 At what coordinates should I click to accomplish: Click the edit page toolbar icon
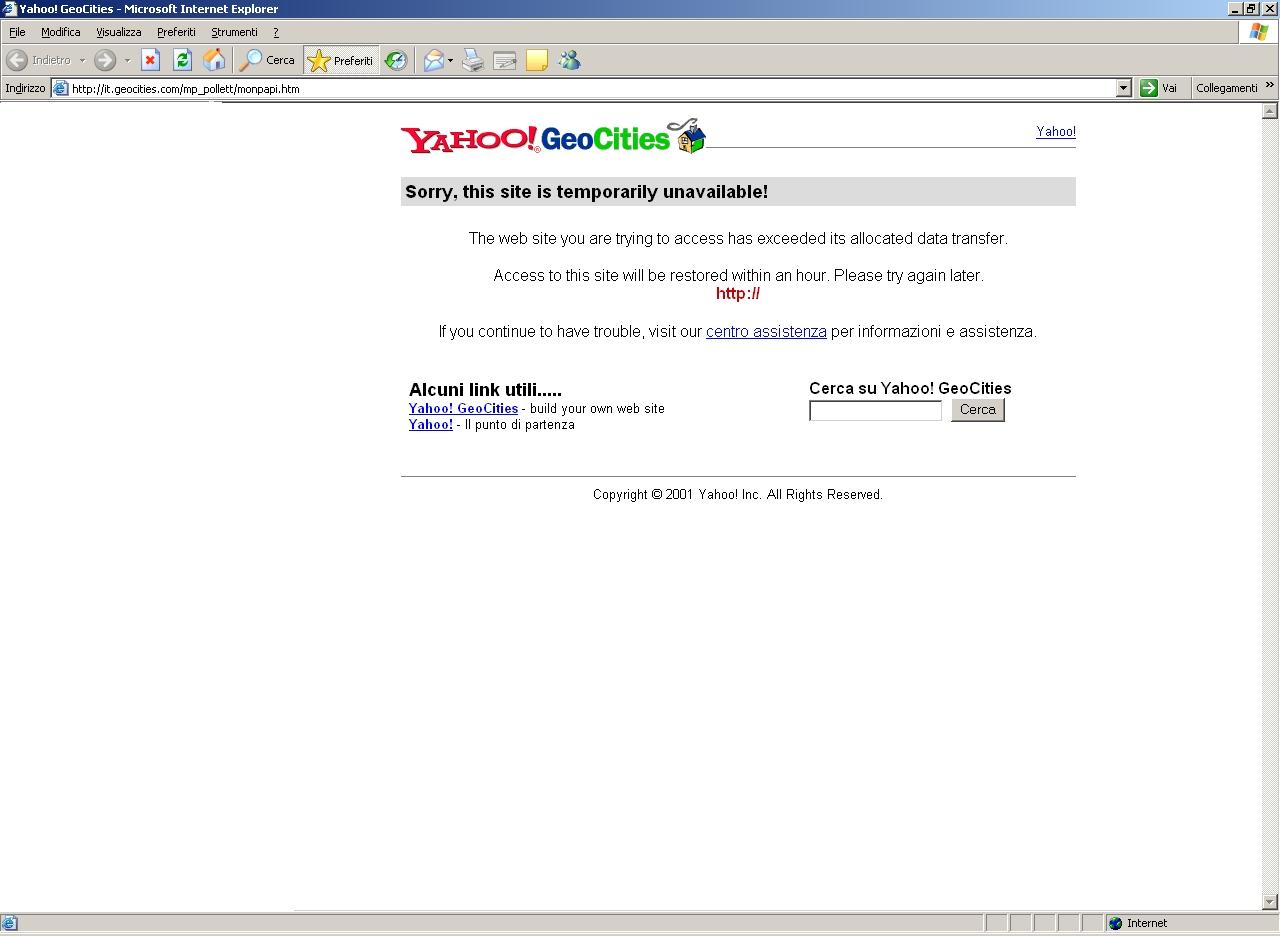pos(505,60)
